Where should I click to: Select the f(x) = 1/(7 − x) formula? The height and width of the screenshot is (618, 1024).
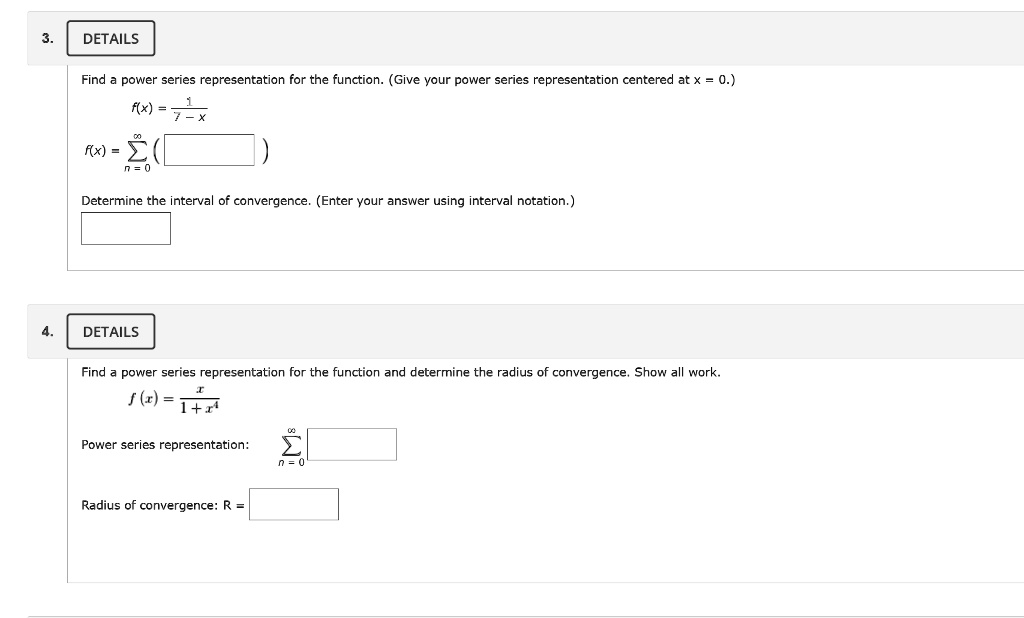point(167,109)
